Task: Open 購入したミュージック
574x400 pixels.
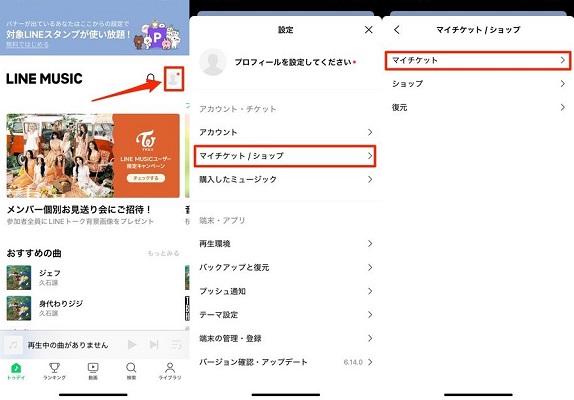Action: [286, 179]
